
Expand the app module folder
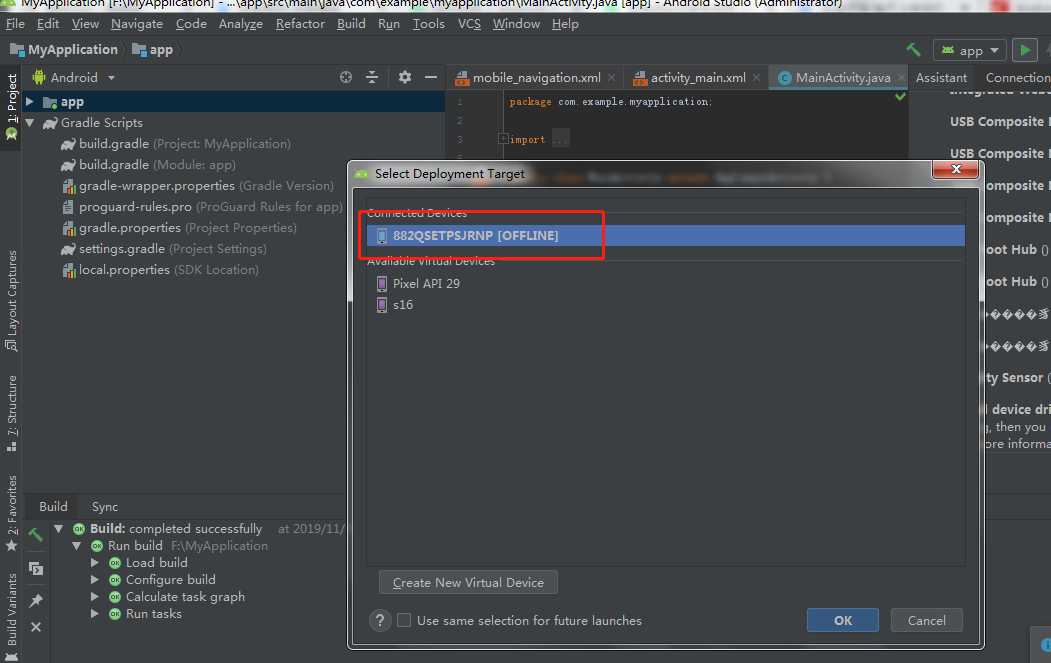click(x=29, y=102)
